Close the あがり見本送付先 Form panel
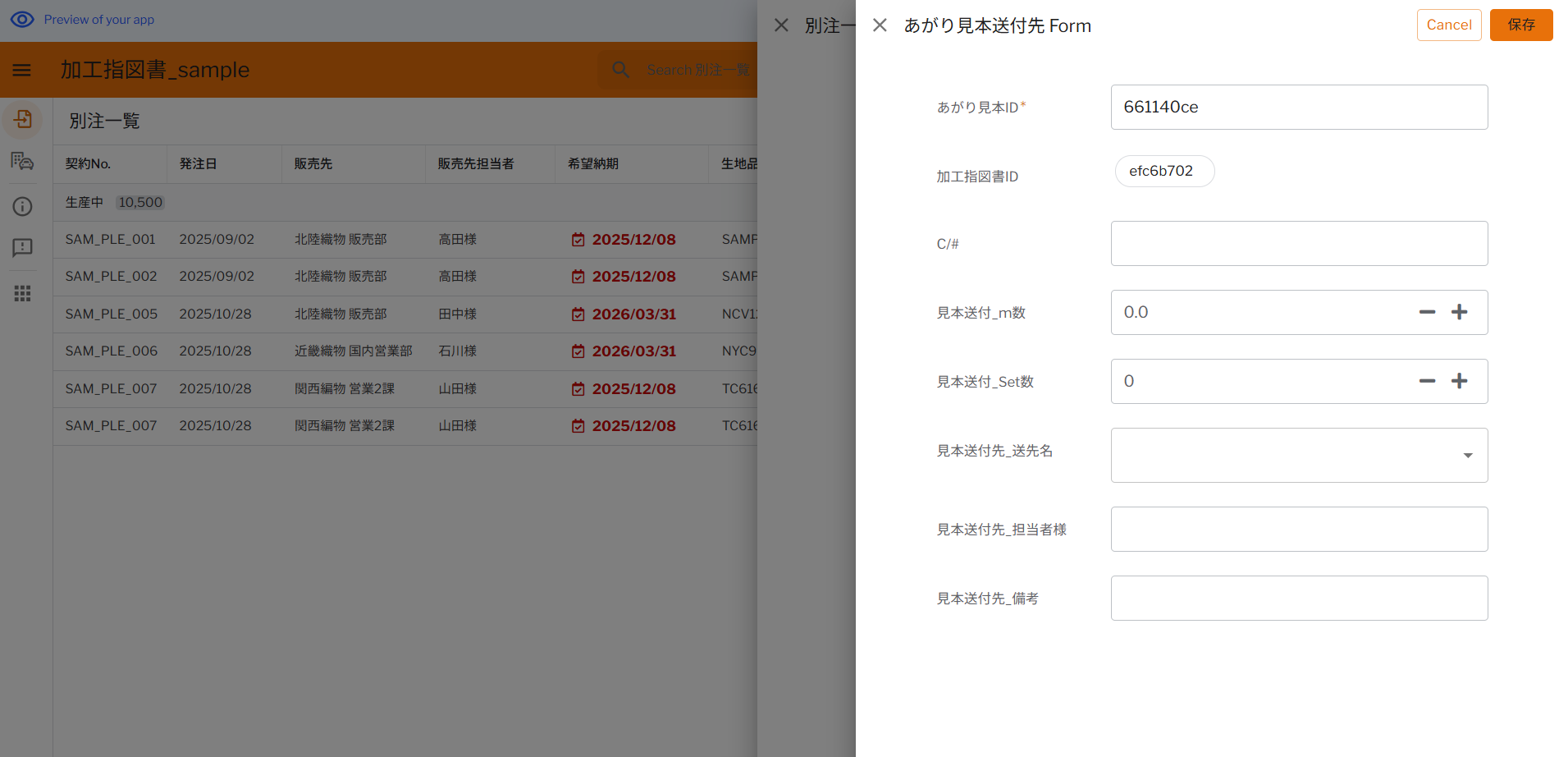 [x=880, y=25]
